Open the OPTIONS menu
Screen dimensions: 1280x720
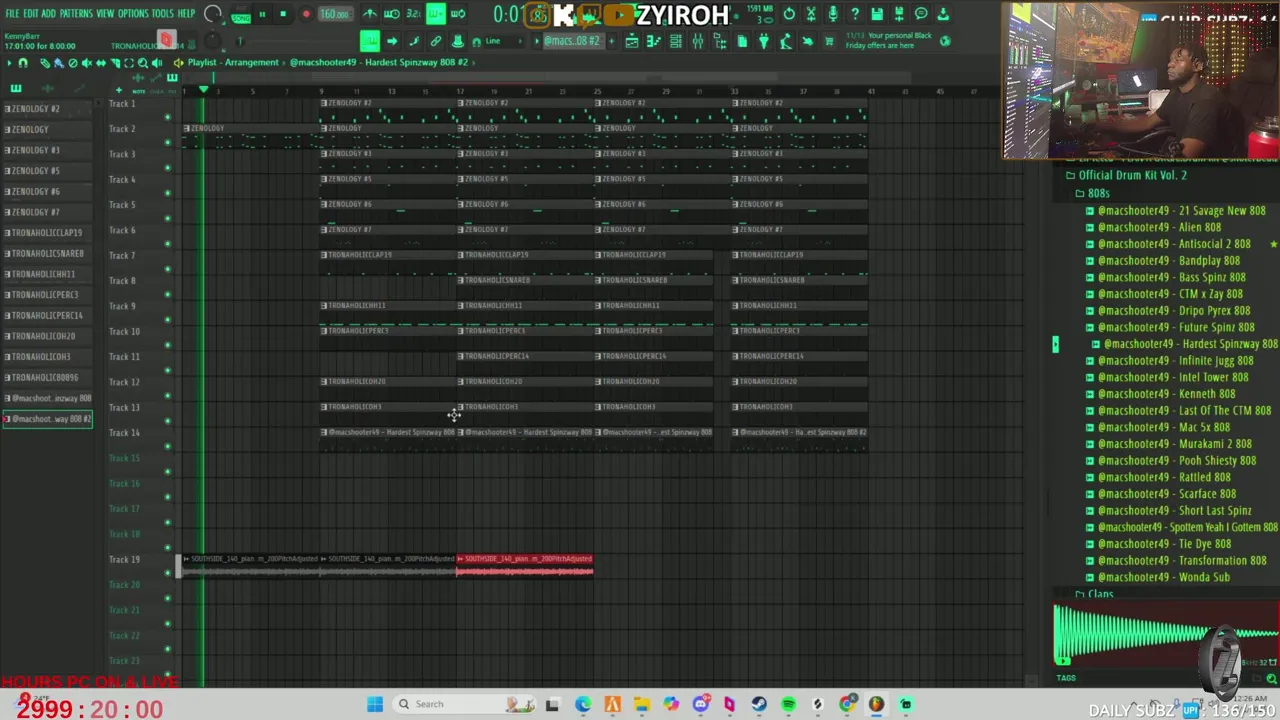coord(133,14)
